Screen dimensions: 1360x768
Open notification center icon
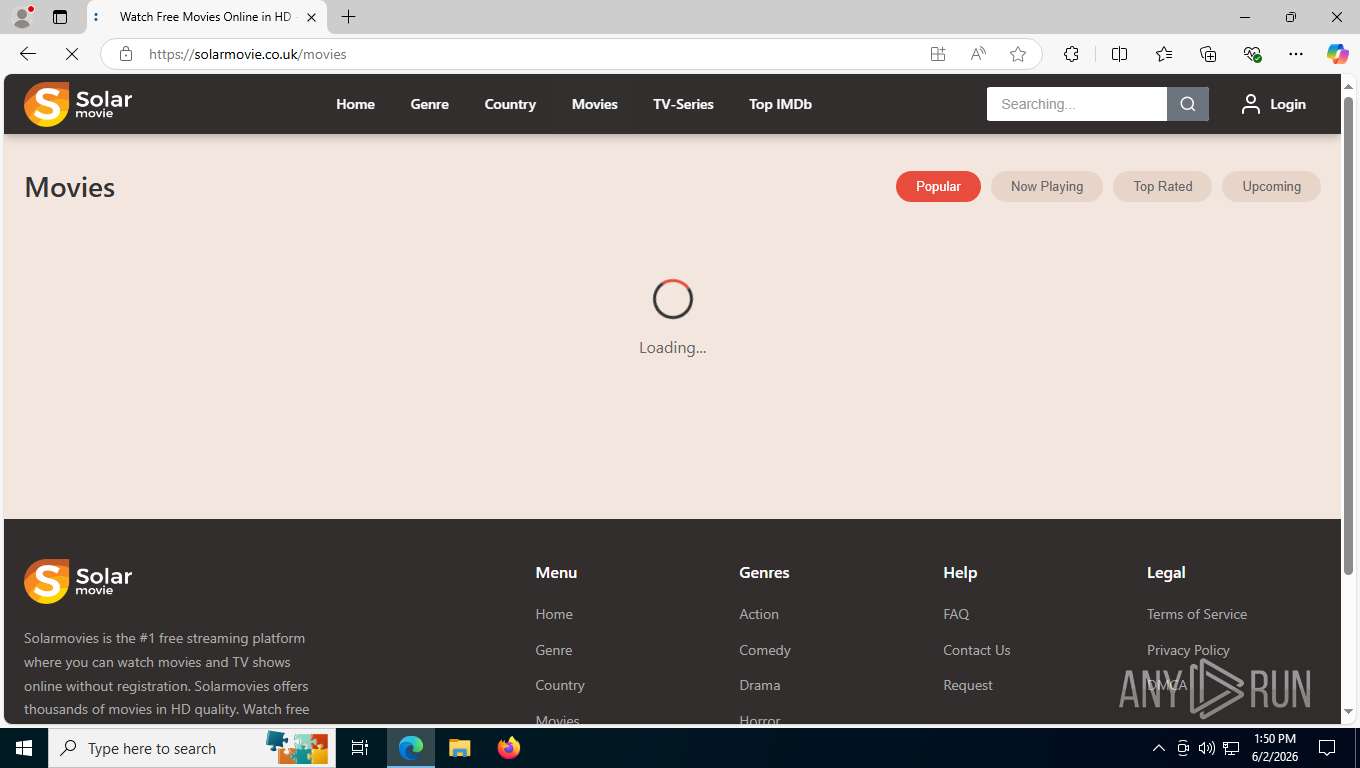[x=1327, y=748]
